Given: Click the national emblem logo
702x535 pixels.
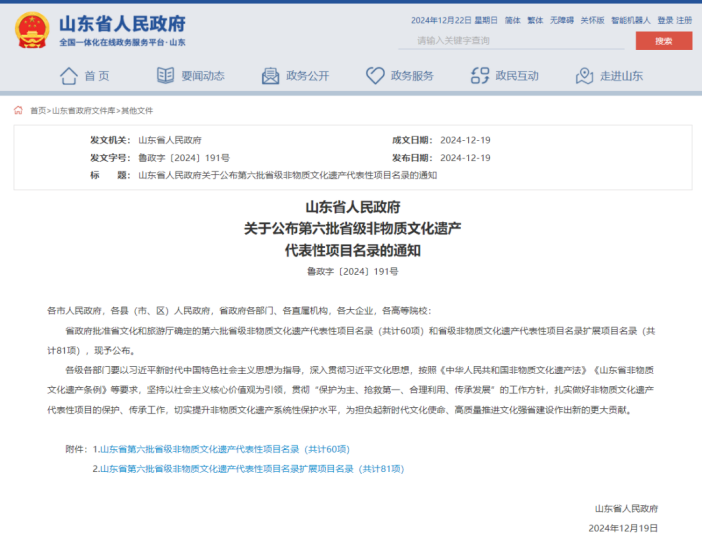Looking at the screenshot, I should [33, 30].
